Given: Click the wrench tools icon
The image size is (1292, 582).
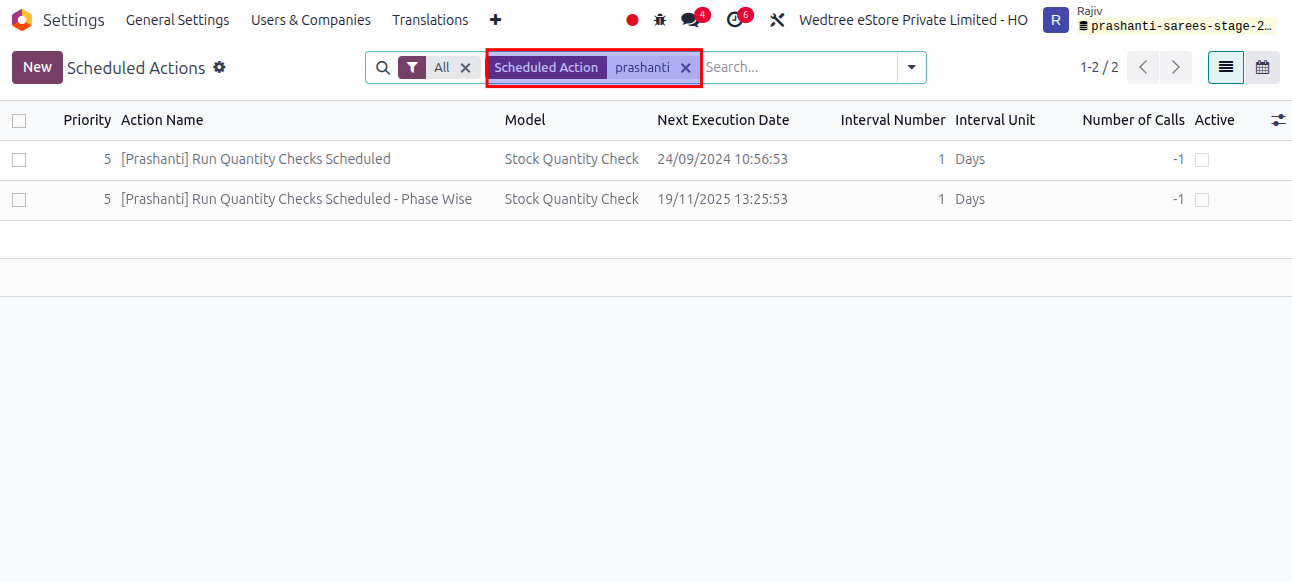Looking at the screenshot, I should click(x=777, y=20).
